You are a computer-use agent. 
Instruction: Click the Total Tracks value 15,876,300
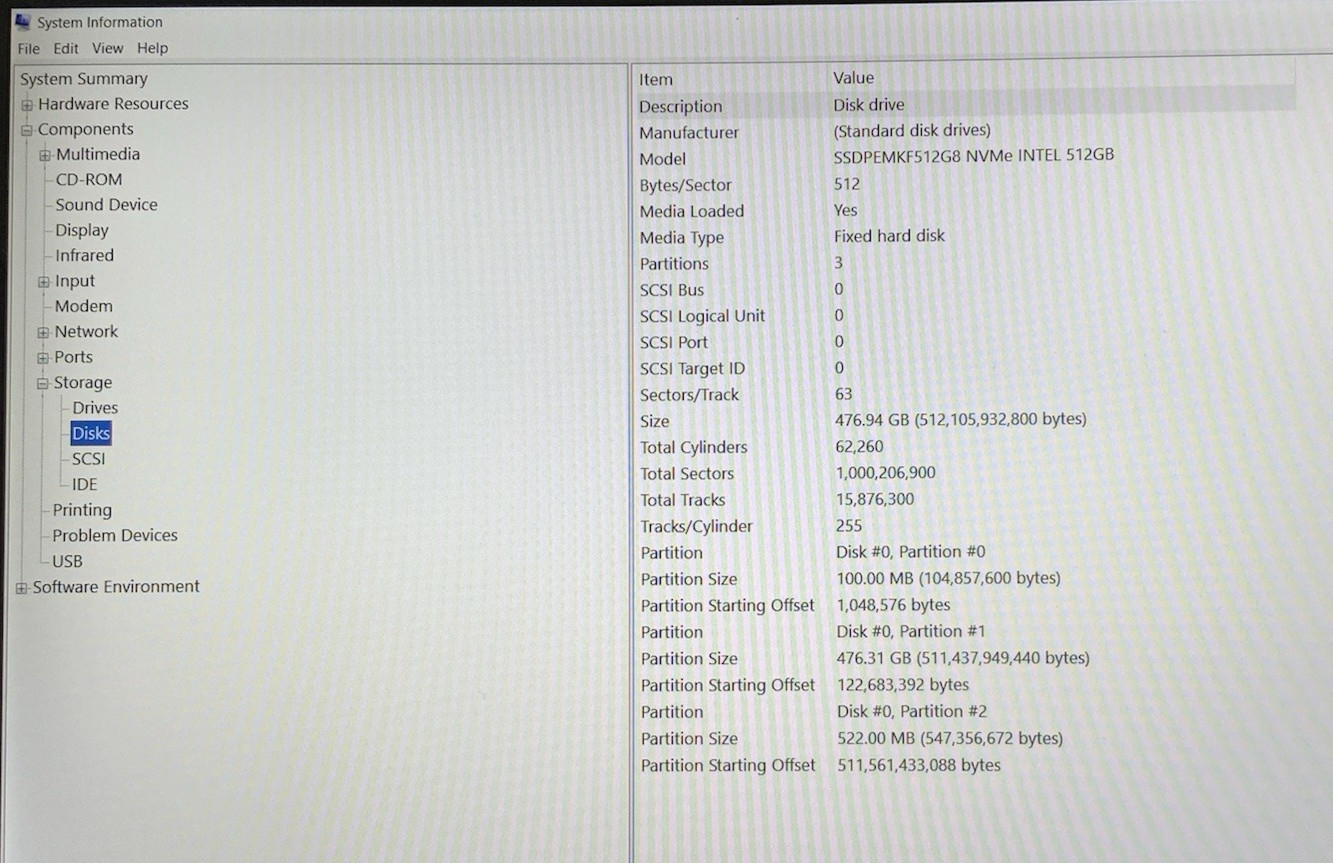(875, 499)
